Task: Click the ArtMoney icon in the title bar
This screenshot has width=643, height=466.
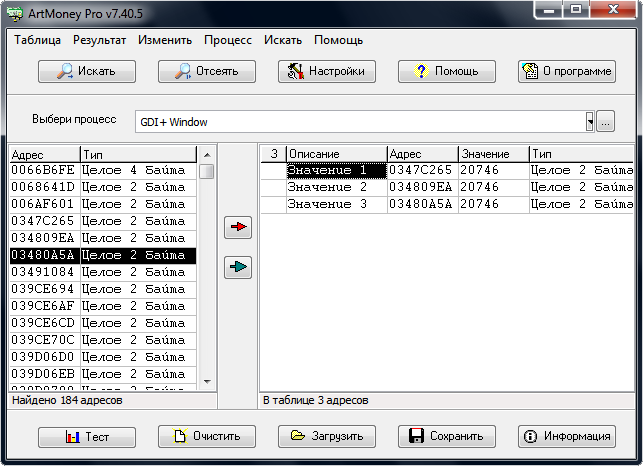Action: [15, 13]
